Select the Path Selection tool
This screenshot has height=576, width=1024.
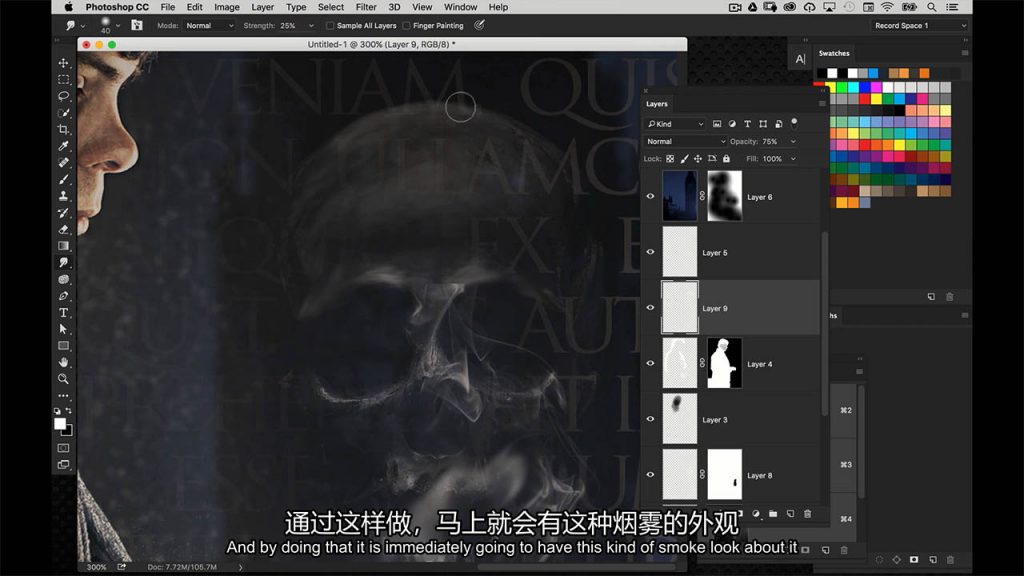click(63, 329)
